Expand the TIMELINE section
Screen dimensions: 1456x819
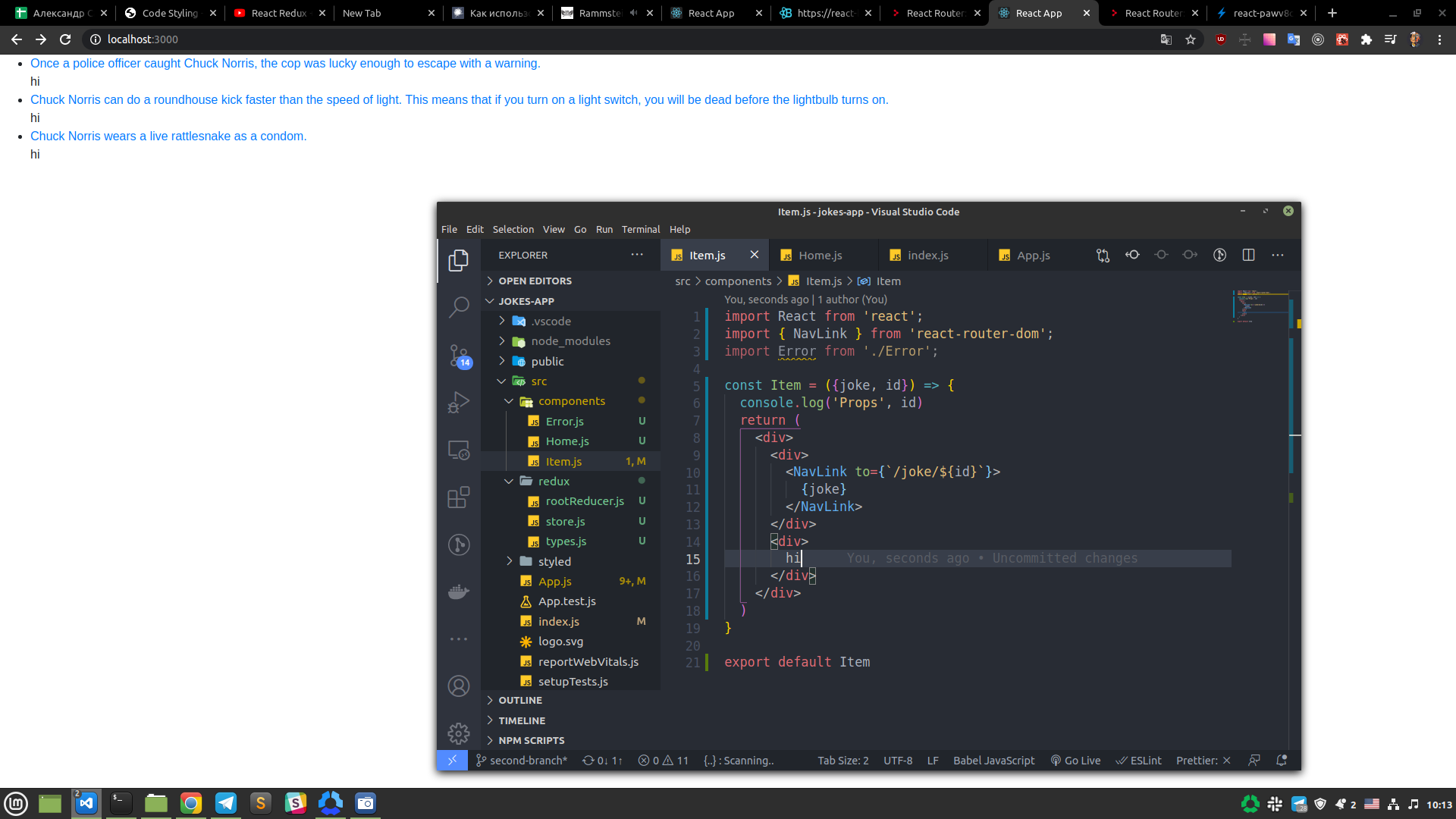coord(570,720)
